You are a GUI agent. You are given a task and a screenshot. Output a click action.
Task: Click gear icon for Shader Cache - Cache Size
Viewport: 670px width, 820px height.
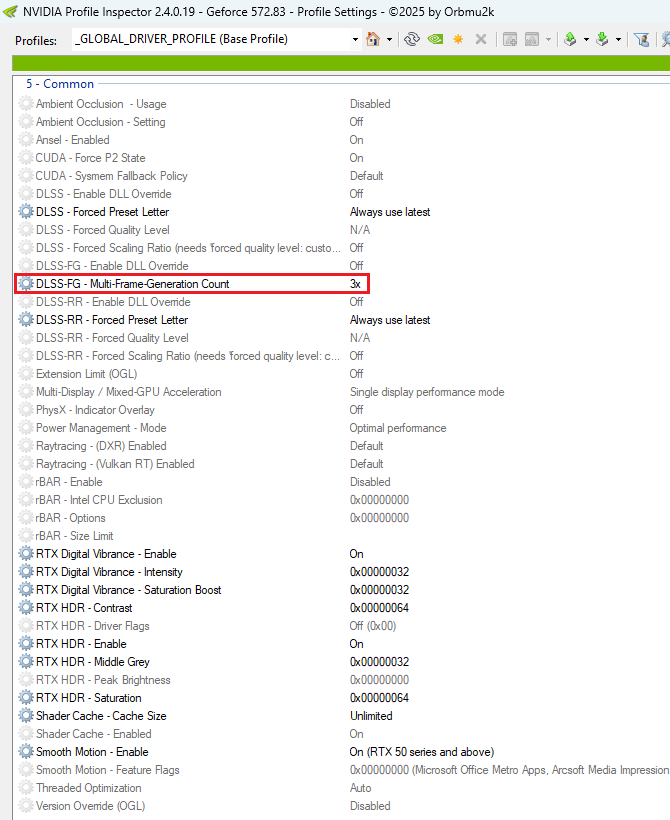coord(26,716)
